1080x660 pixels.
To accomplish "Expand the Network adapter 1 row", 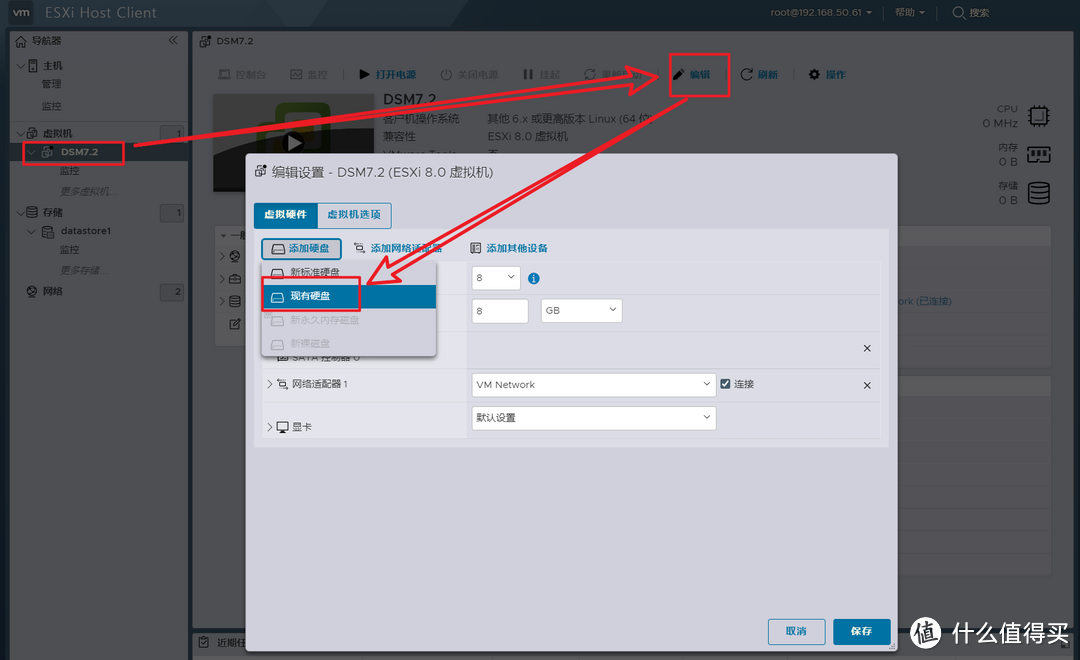I will (269, 384).
